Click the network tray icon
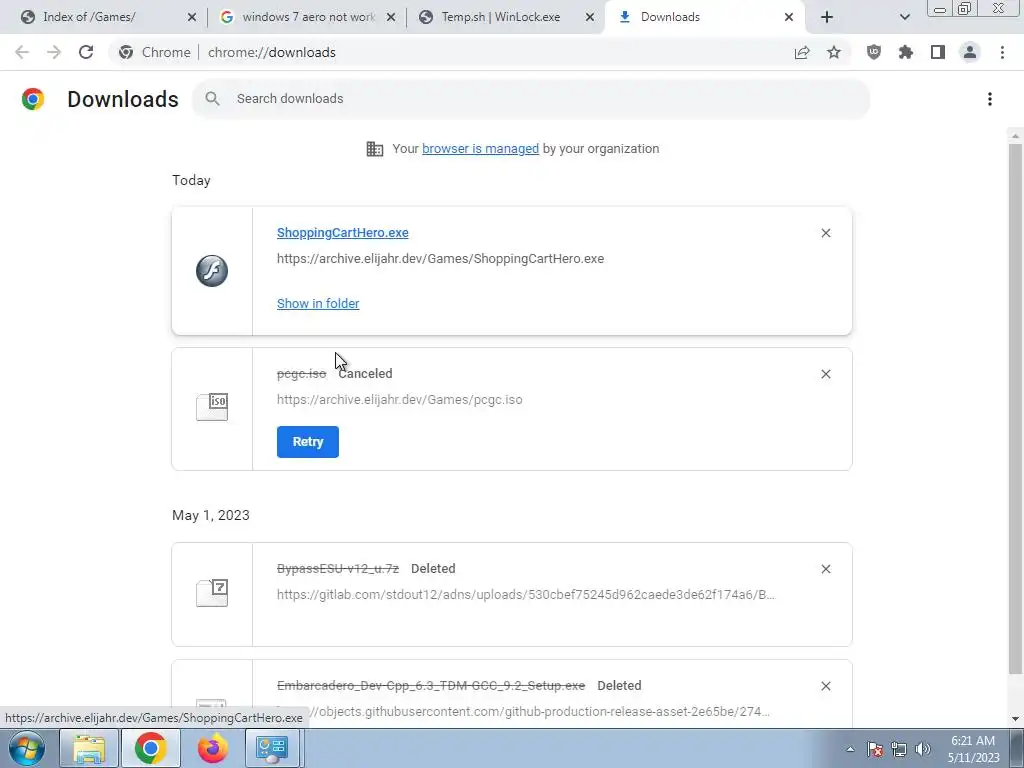This screenshot has width=1024, height=768. click(899, 749)
